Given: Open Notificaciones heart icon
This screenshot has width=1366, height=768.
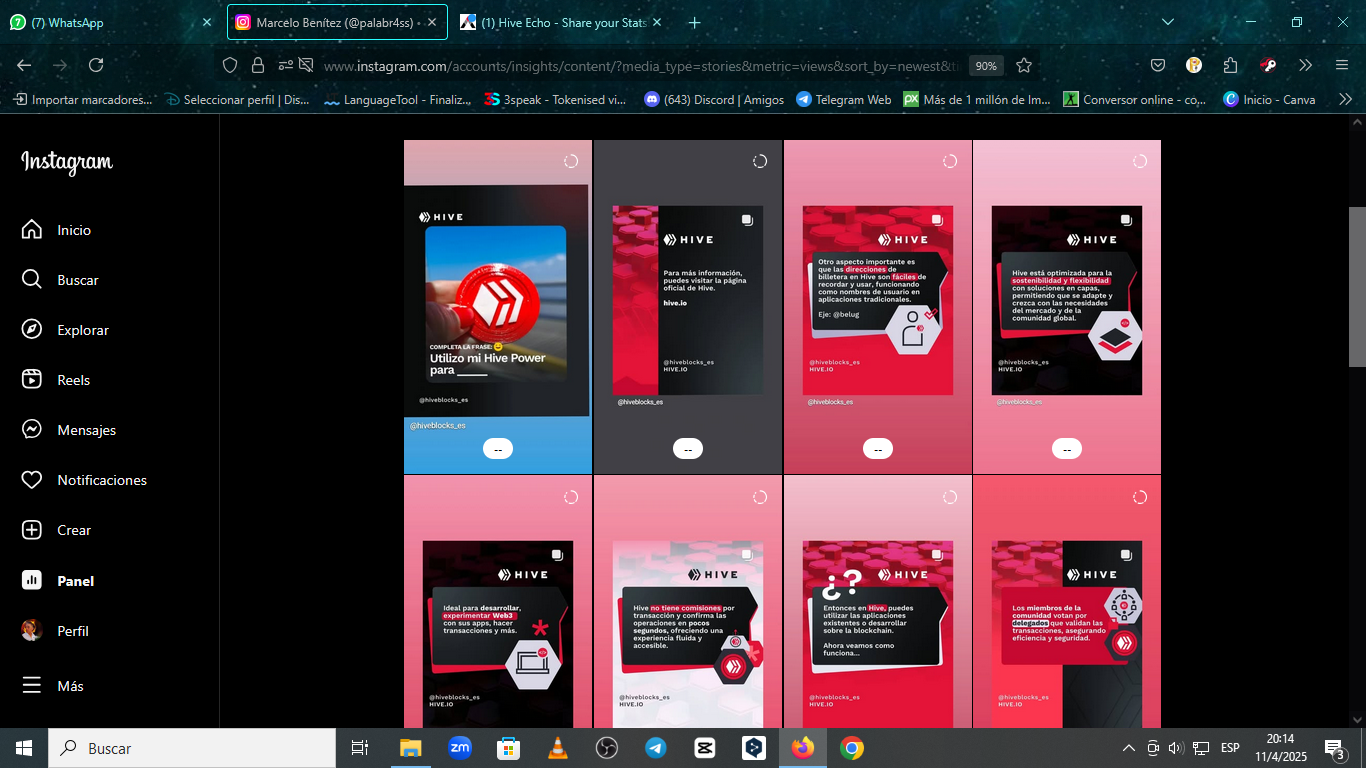Looking at the screenshot, I should (32, 480).
